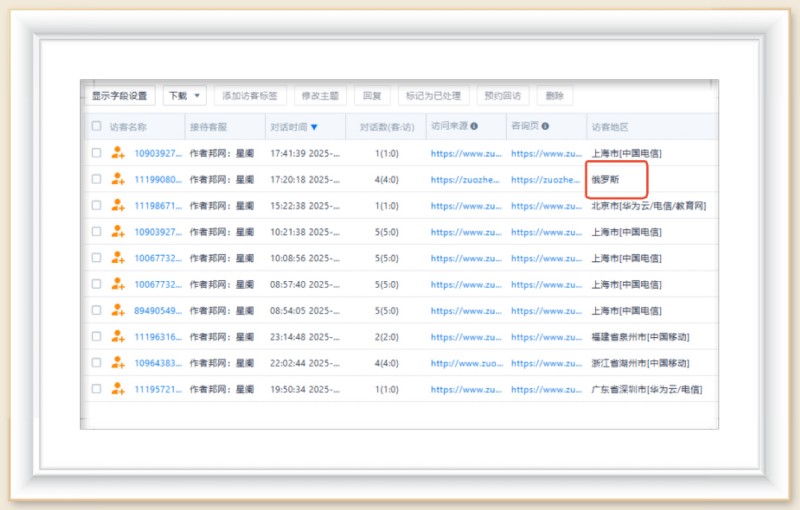The width and height of the screenshot is (800, 510).
Task: Click the info icon beside 咨询页 header
Action: [x=545, y=127]
